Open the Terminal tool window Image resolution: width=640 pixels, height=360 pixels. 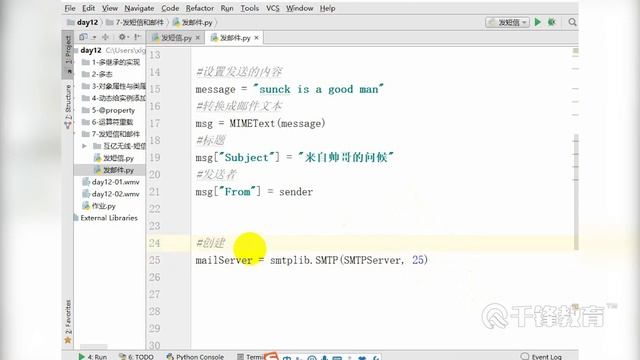click(251, 356)
